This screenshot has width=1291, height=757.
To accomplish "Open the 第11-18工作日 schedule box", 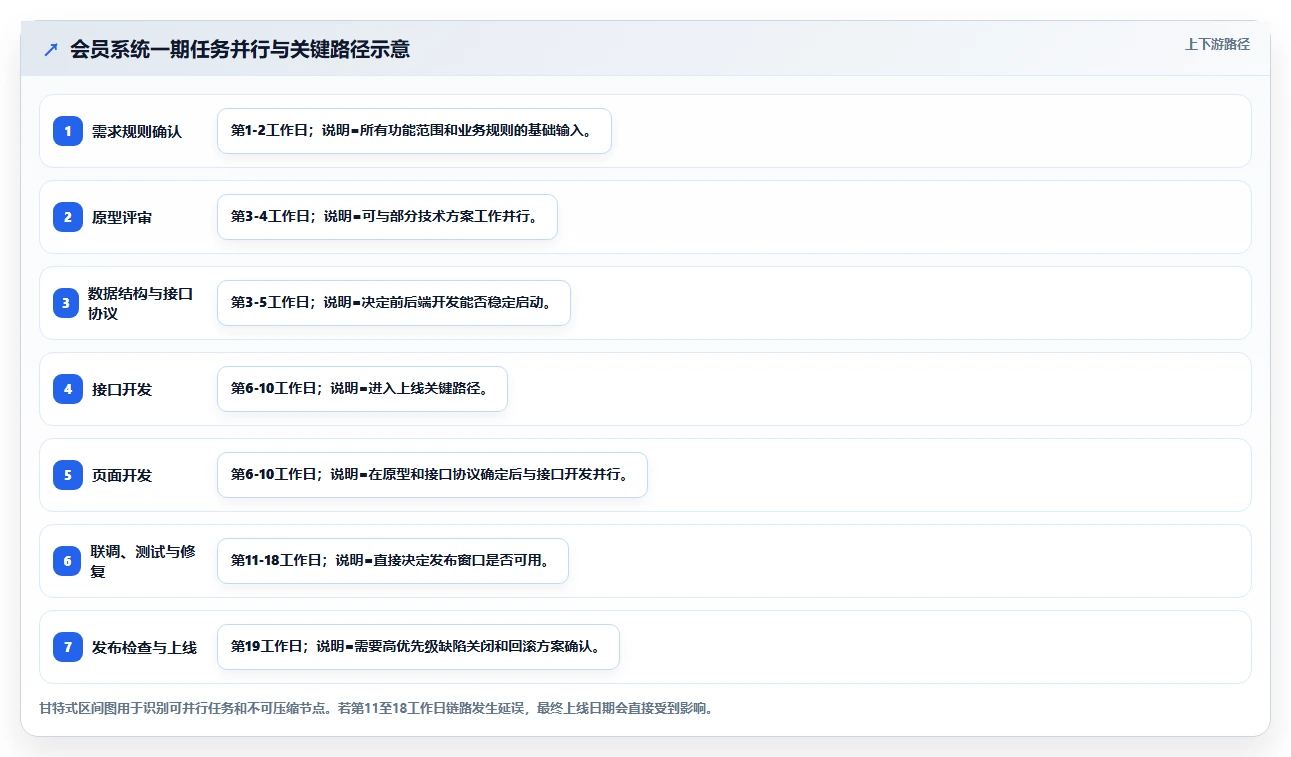I will point(393,561).
